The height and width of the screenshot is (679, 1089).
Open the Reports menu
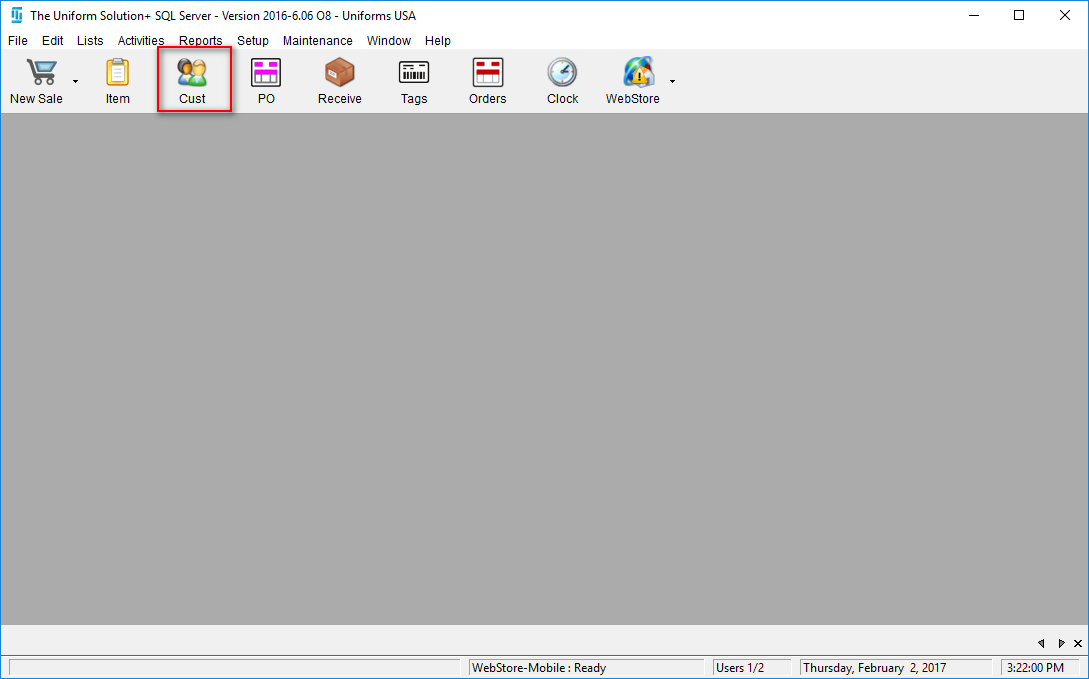201,41
